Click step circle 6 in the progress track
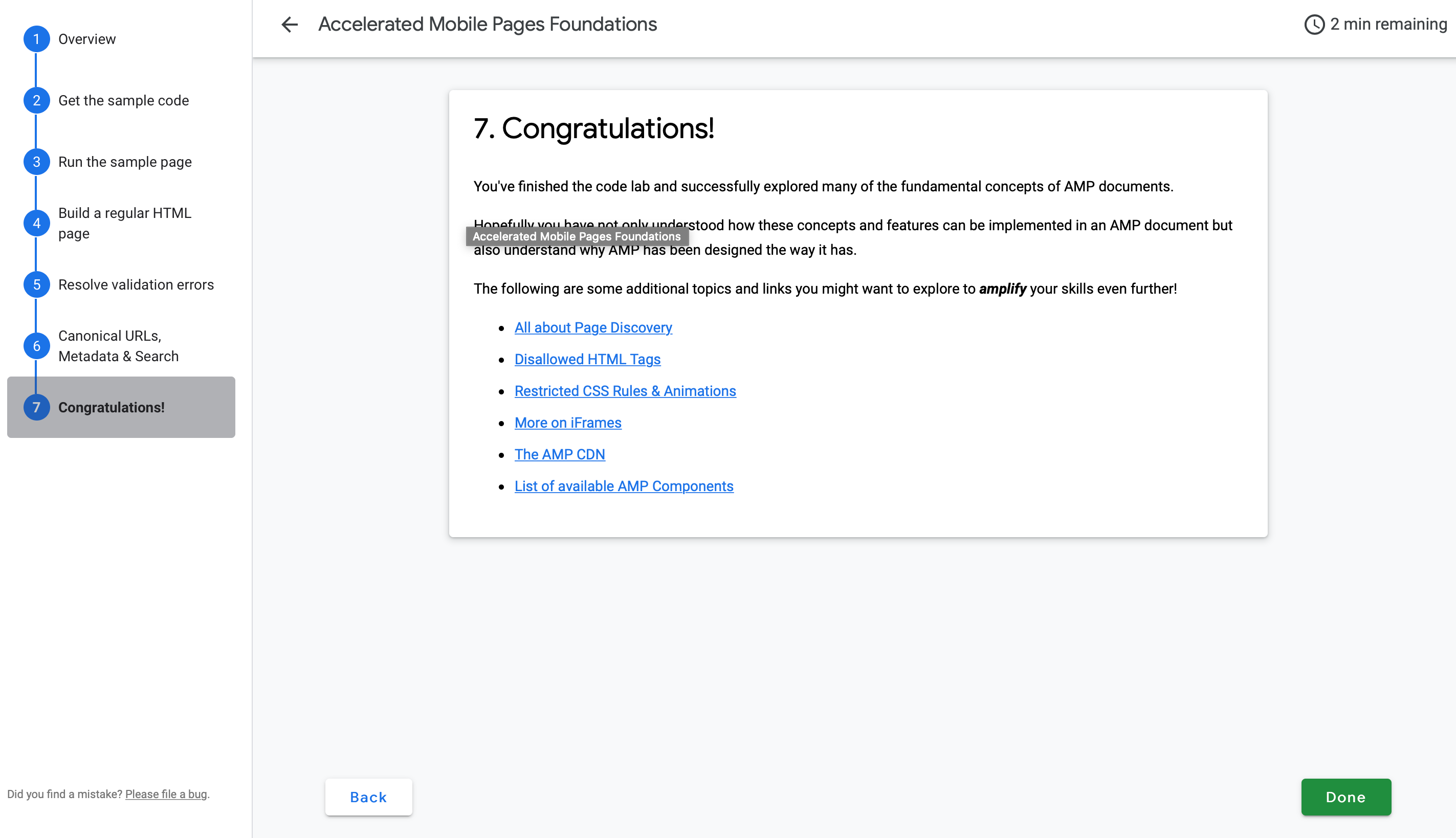This screenshot has height=838, width=1456. pyautogui.click(x=36, y=345)
